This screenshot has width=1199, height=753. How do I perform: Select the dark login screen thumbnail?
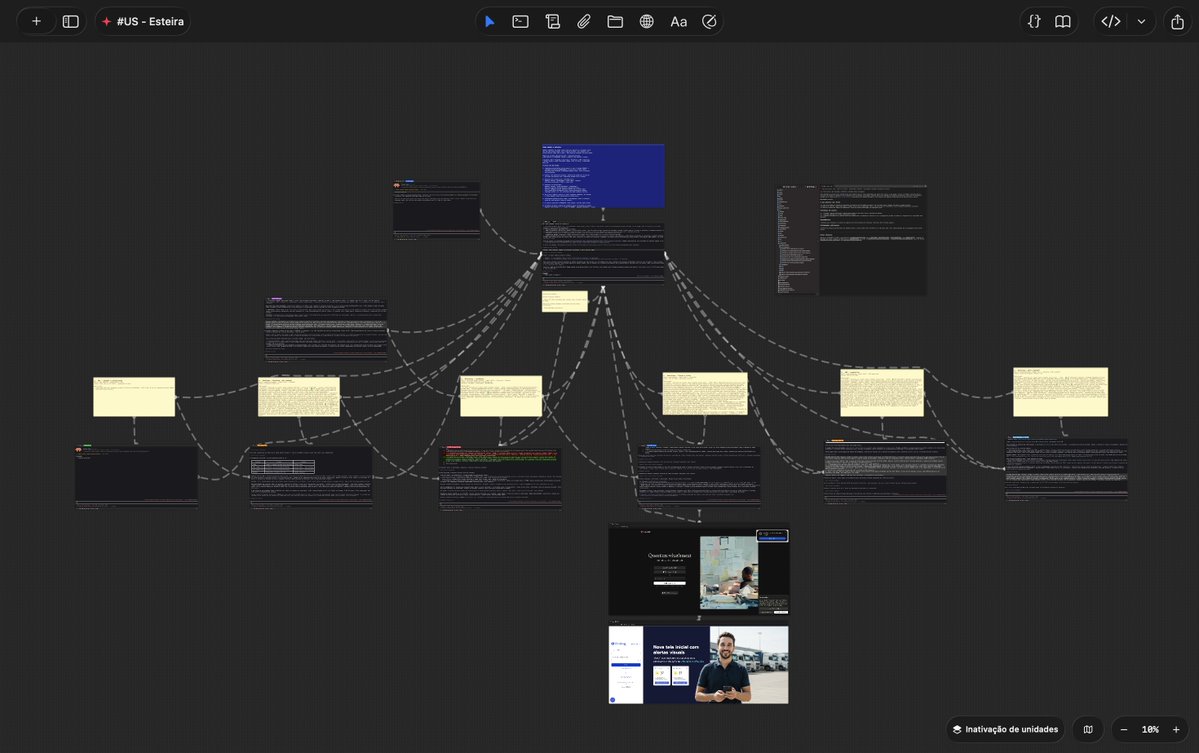[x=698, y=569]
